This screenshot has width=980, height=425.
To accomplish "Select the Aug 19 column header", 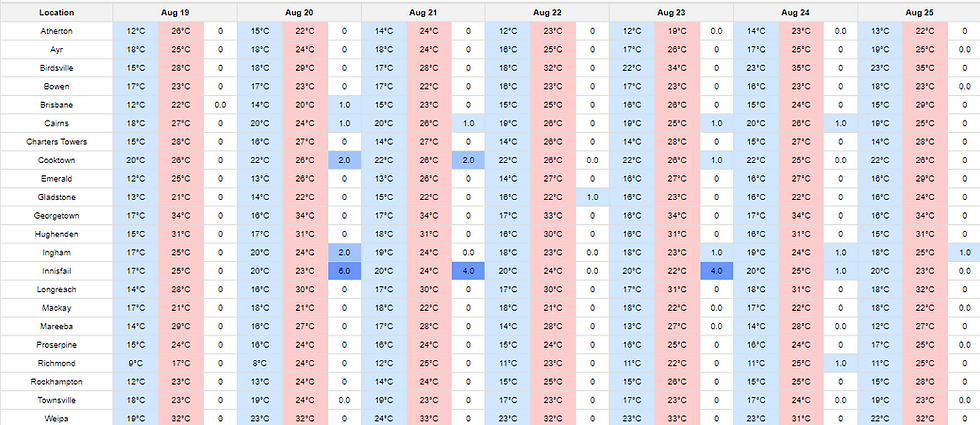I will click(x=175, y=13).
